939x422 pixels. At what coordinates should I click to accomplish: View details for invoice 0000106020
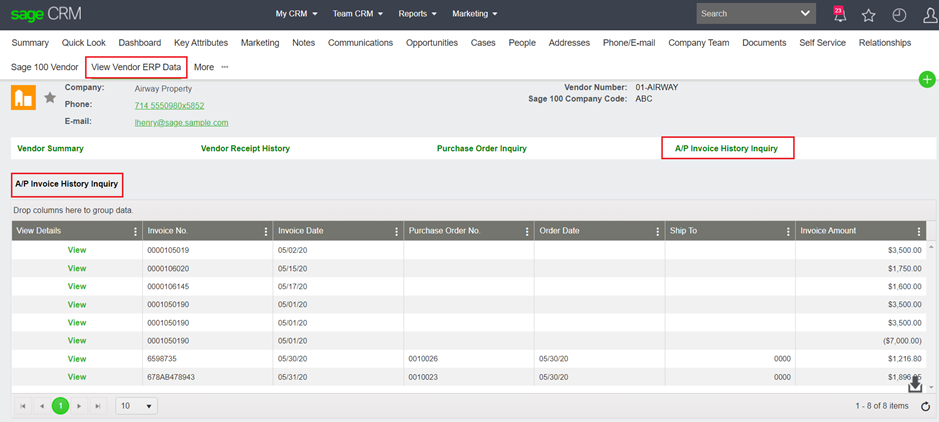point(77,268)
